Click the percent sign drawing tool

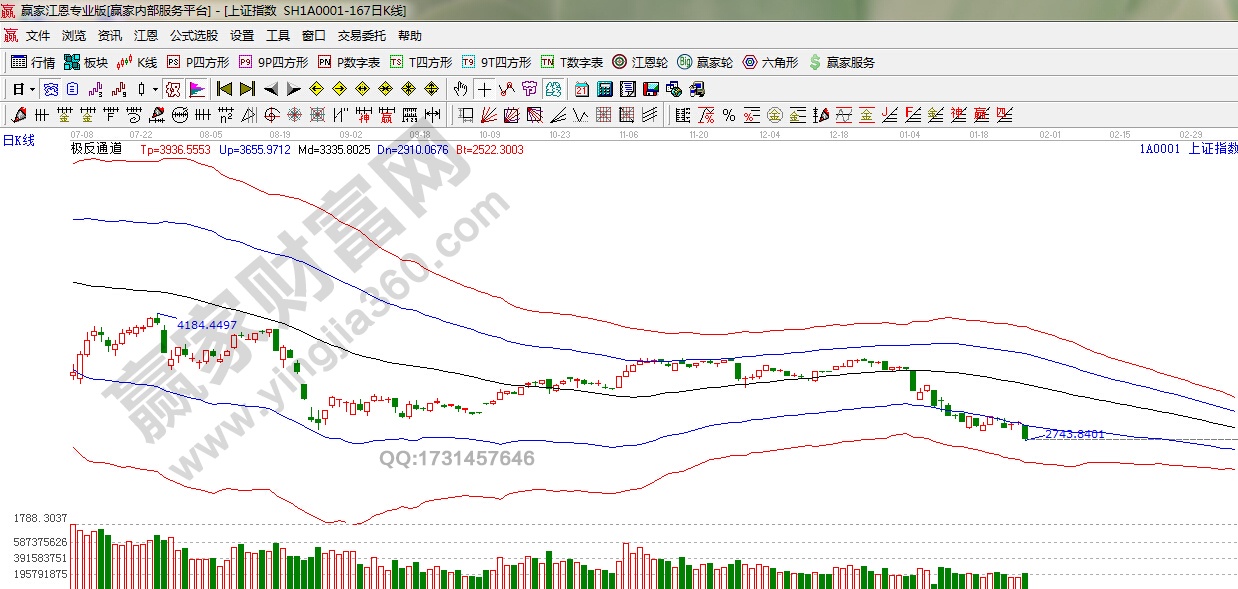pyautogui.click(x=729, y=115)
